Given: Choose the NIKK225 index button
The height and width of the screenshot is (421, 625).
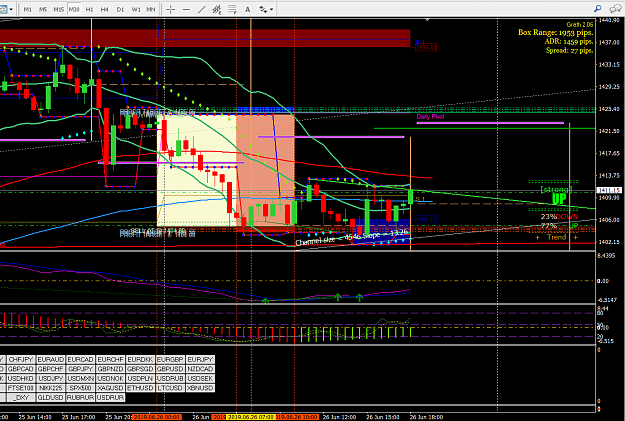Looking at the screenshot, I should [51, 388].
